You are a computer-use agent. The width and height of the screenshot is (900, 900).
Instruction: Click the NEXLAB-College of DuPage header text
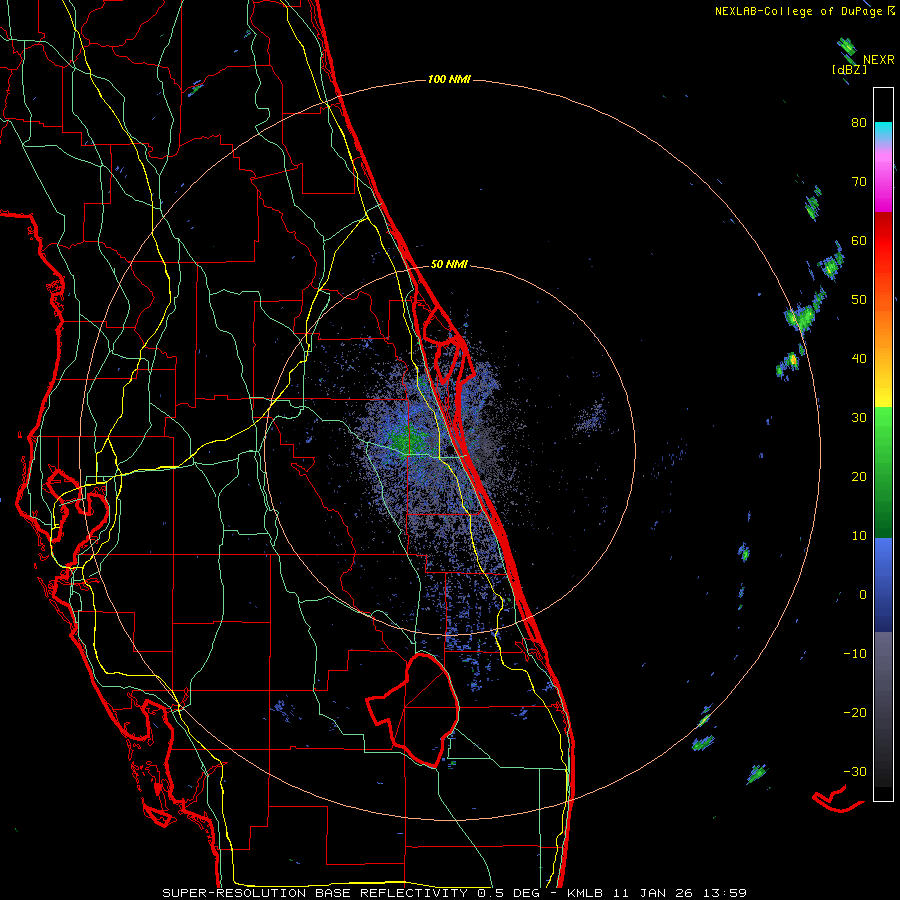tap(805, 11)
